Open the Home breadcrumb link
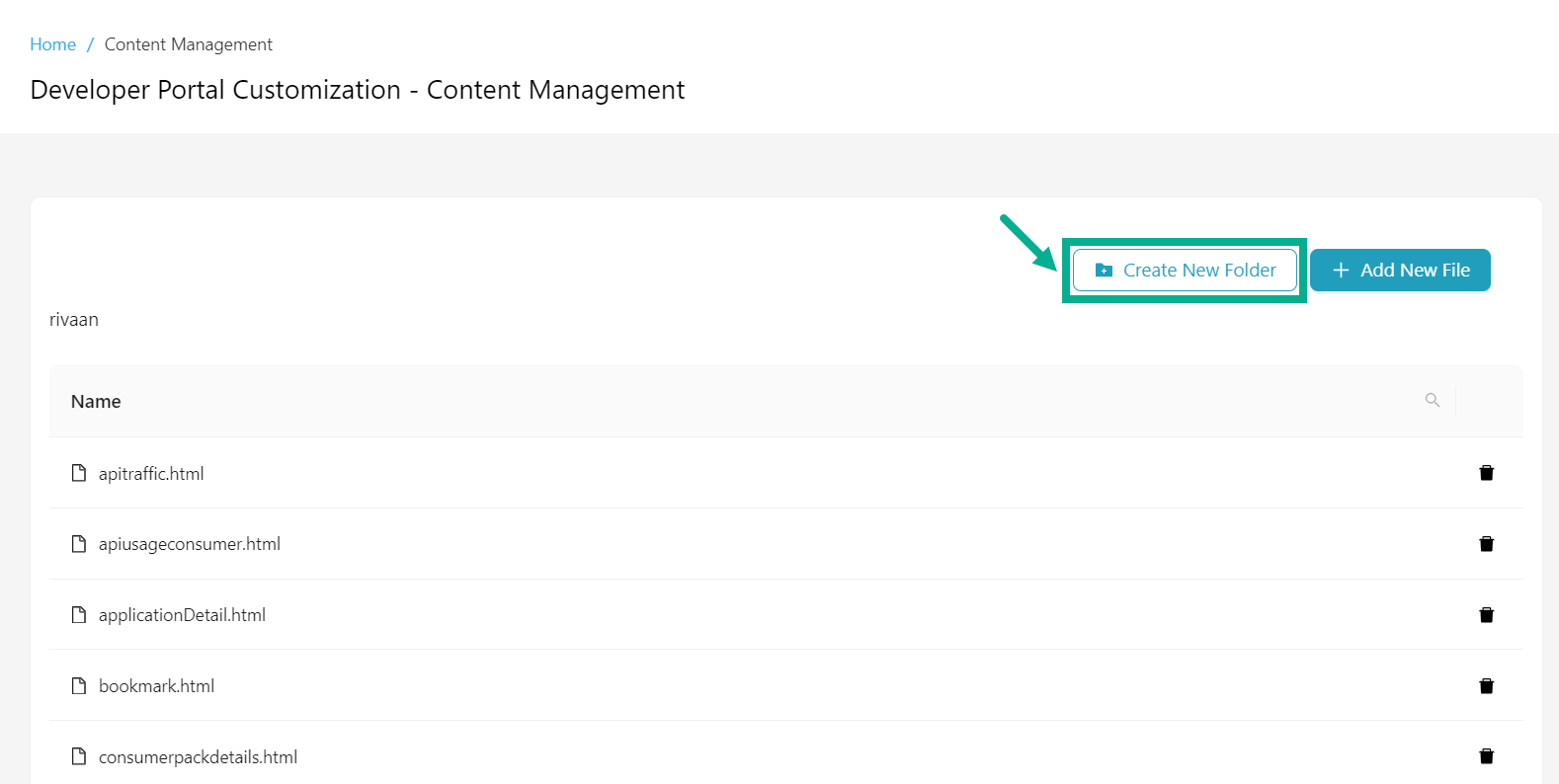Viewport: 1559px width, 784px height. coord(52,43)
